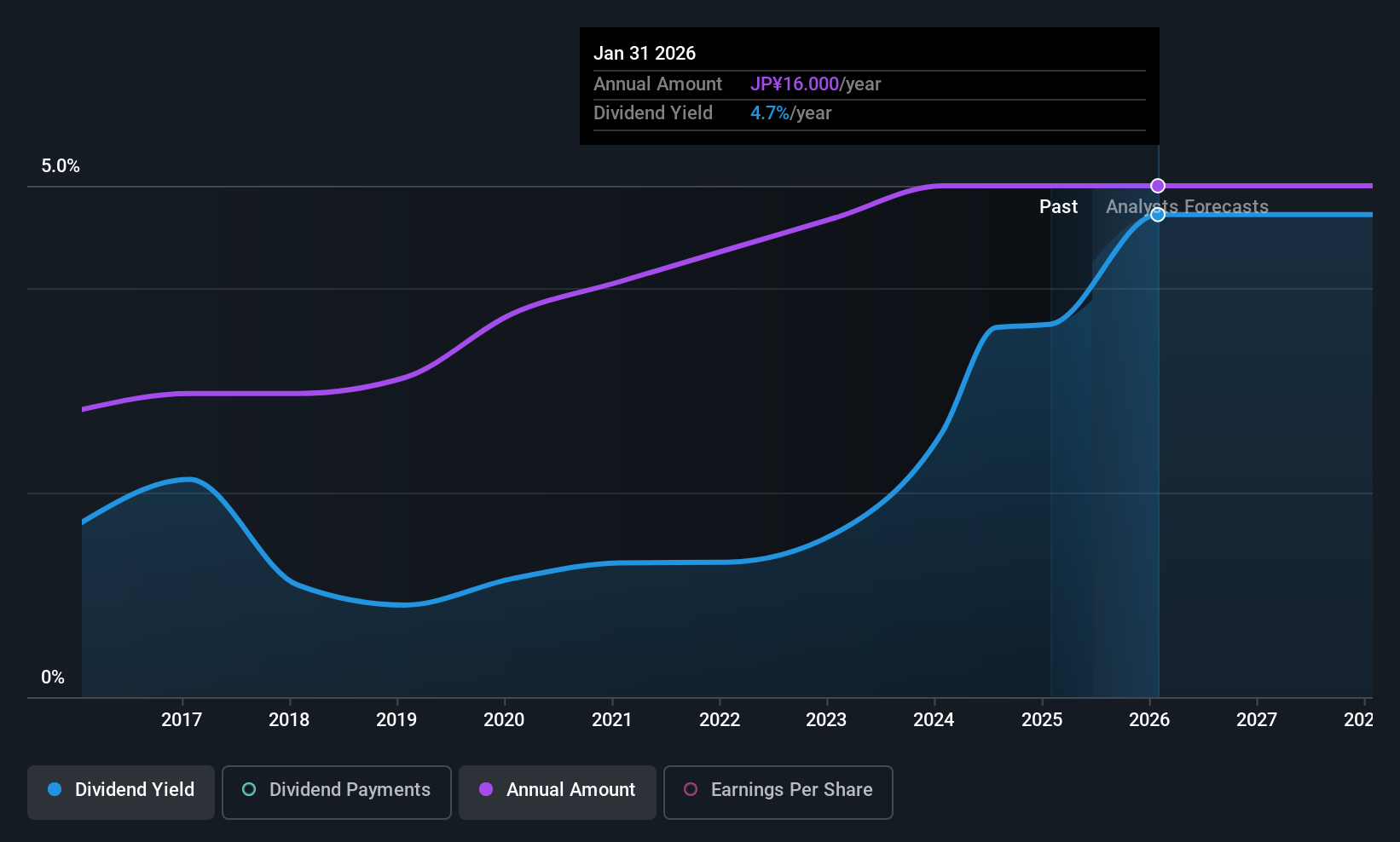
Task: Click the 2025 x-axis label
Action: pos(1042,720)
